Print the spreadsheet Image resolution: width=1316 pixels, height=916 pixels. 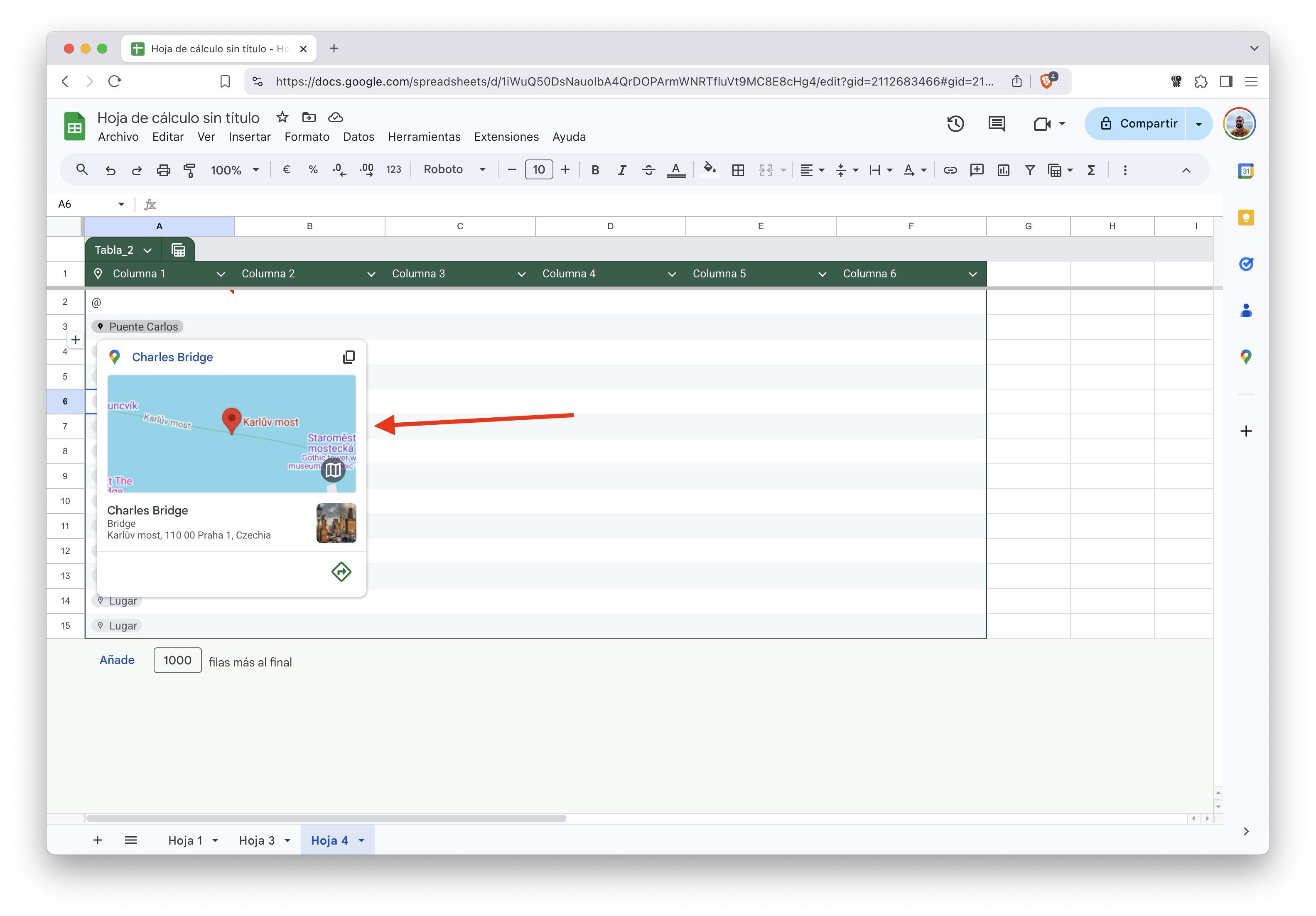click(163, 170)
